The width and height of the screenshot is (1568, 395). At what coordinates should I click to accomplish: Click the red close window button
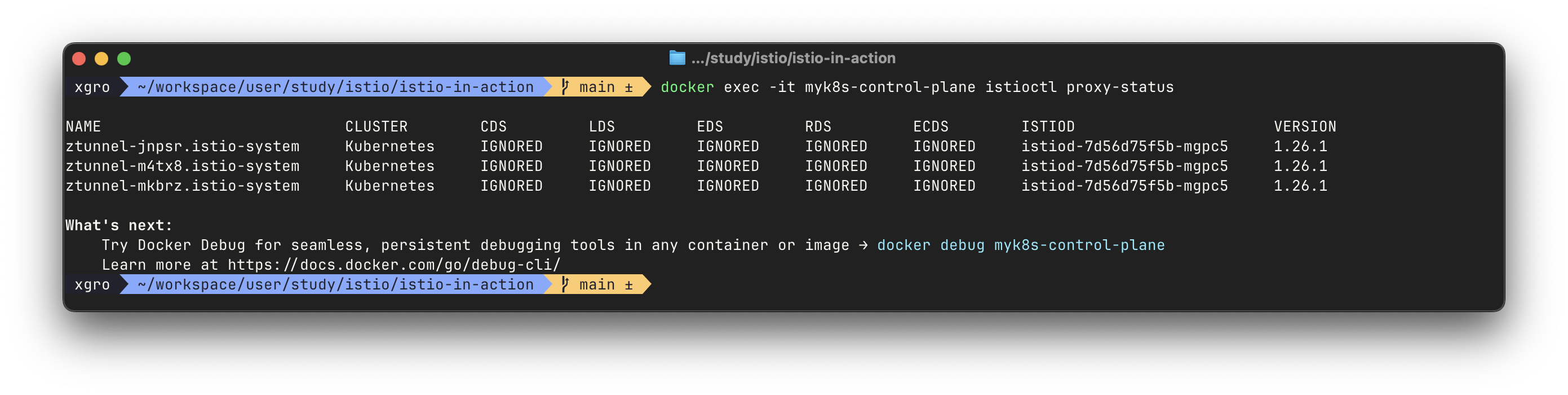79,59
